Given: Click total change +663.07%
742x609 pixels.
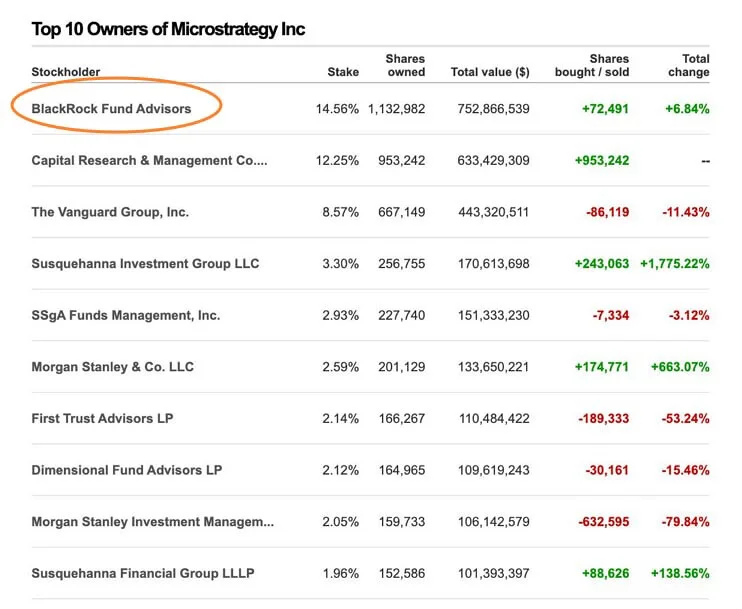Looking at the screenshot, I should coord(680,367).
